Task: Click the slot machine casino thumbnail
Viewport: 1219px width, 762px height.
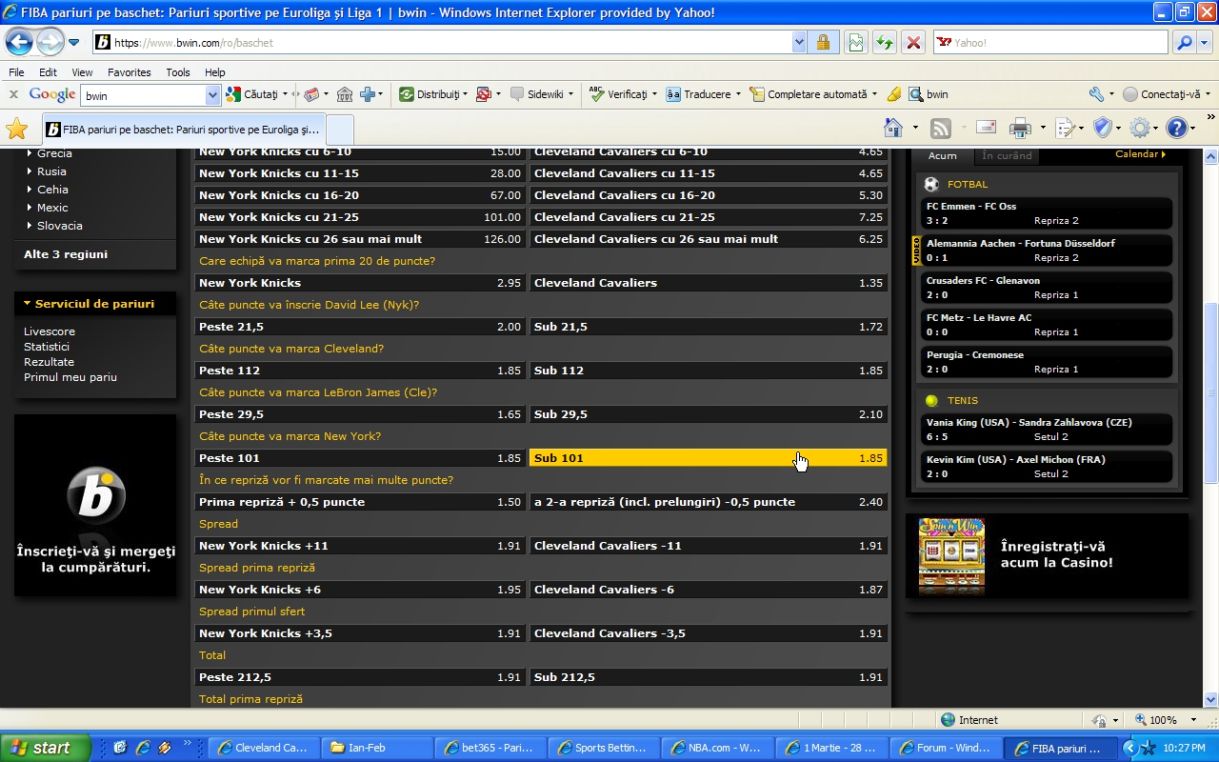Action: (x=951, y=556)
